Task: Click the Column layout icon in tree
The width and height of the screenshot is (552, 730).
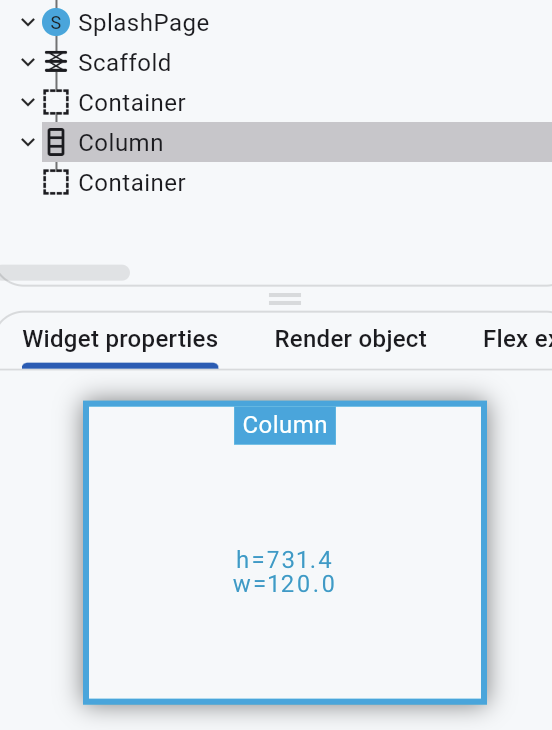Action: coord(56,142)
